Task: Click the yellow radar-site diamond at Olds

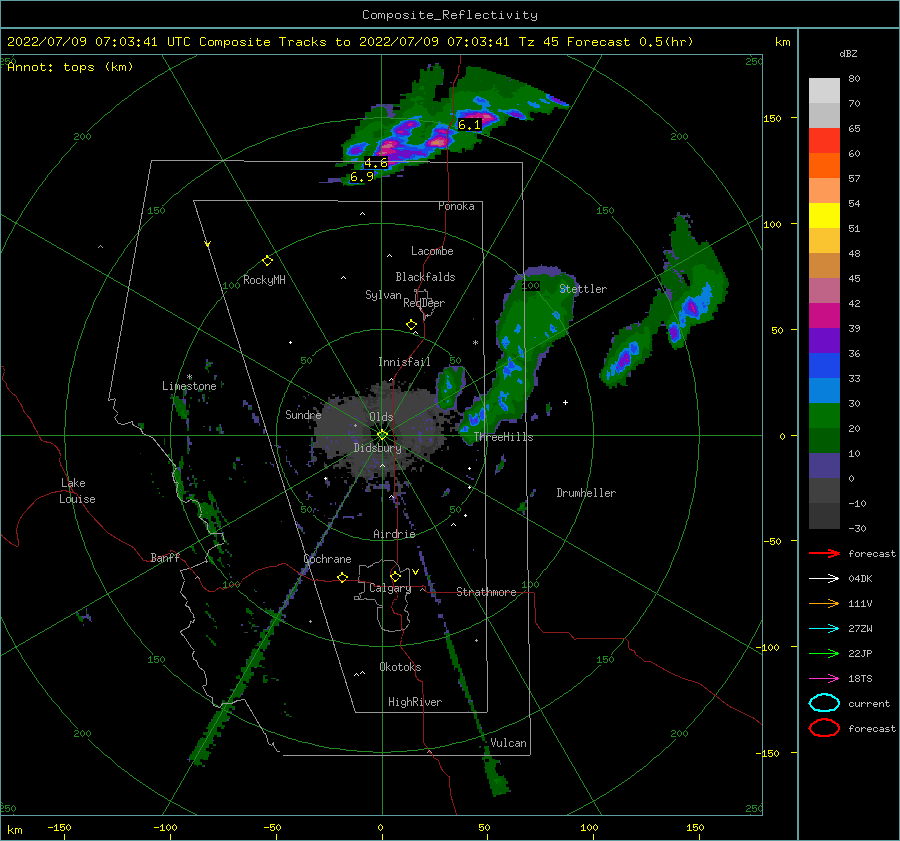Action: point(382,435)
